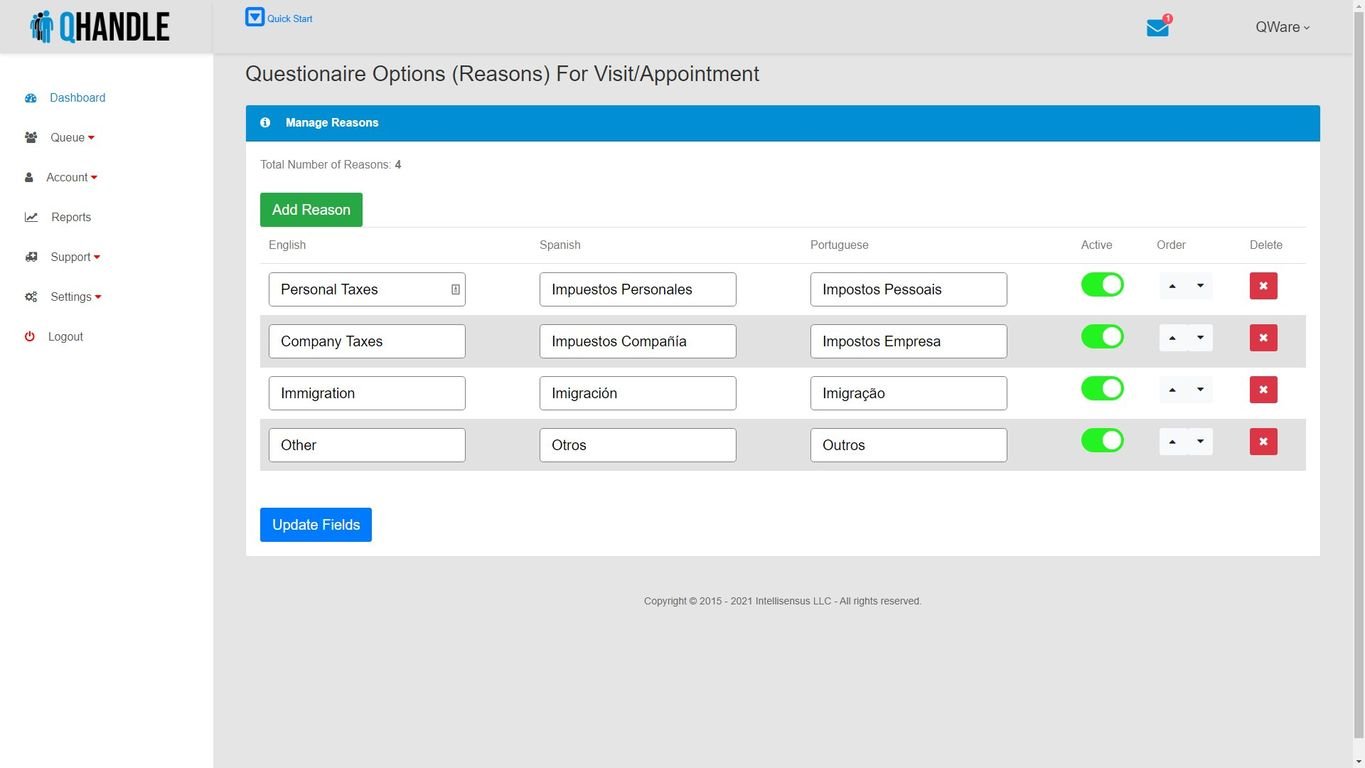This screenshot has width=1365, height=768.
Task: Click the QHandle logo
Action: tap(100, 27)
